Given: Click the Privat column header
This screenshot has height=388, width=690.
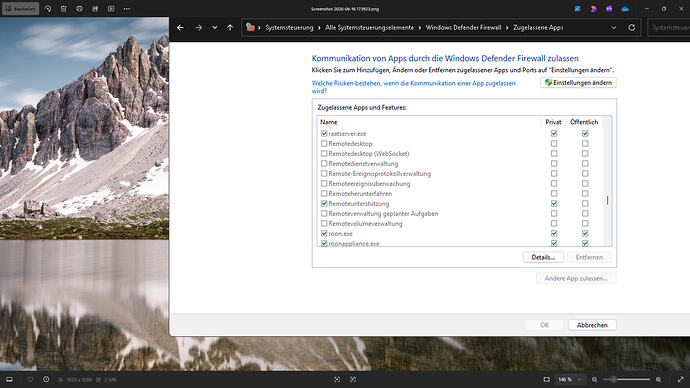Looking at the screenshot, I should pos(553,122).
